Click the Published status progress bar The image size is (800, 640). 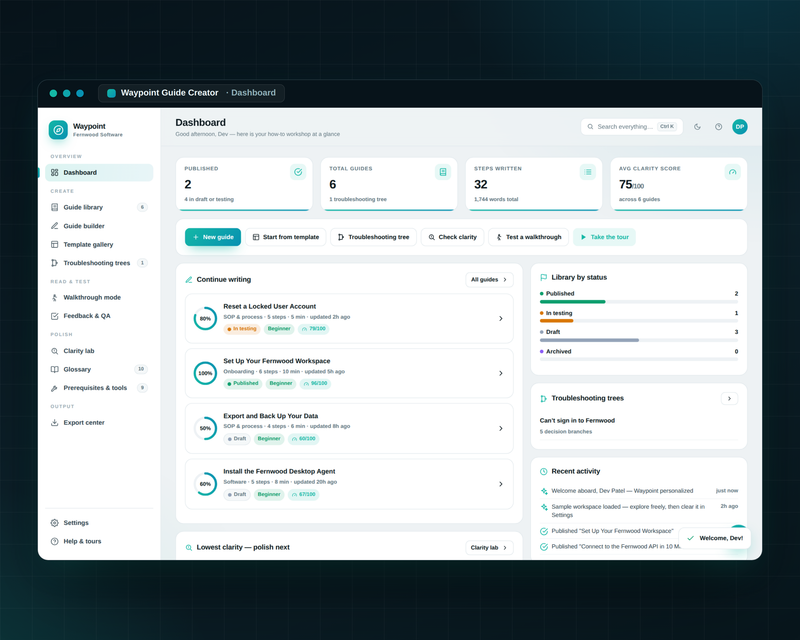coord(639,302)
